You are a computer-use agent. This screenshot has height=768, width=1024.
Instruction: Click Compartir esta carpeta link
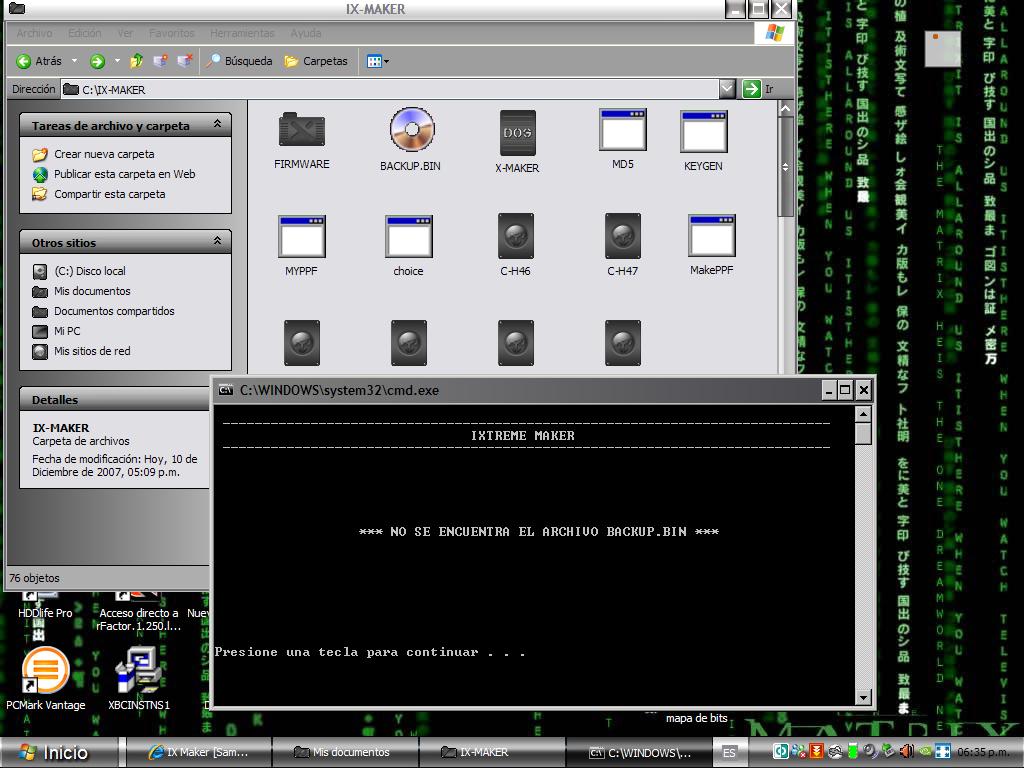[x=110, y=194]
